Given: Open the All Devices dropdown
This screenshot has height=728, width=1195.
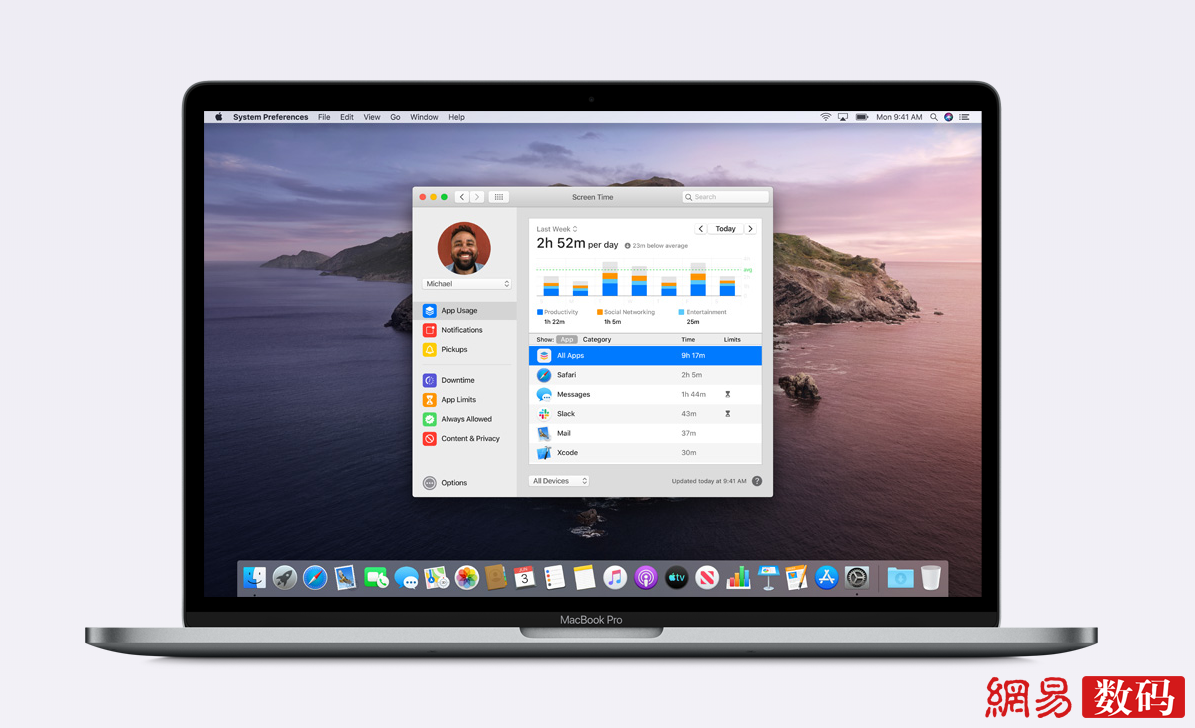Looking at the screenshot, I should (559, 481).
